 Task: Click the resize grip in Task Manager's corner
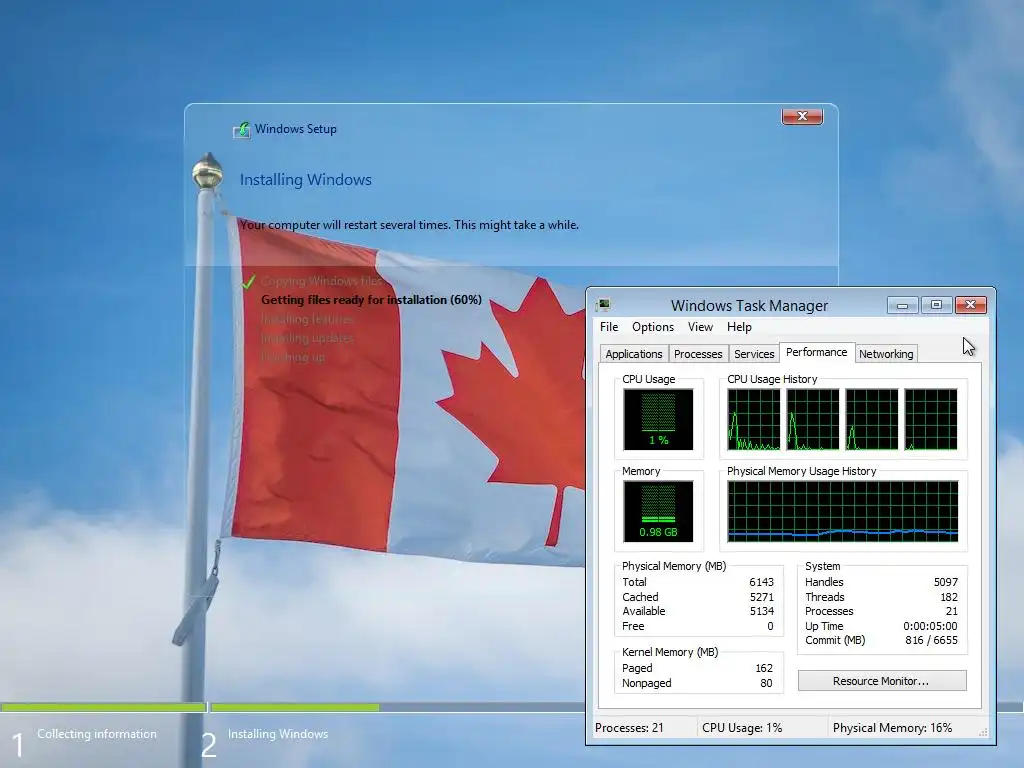(x=983, y=732)
